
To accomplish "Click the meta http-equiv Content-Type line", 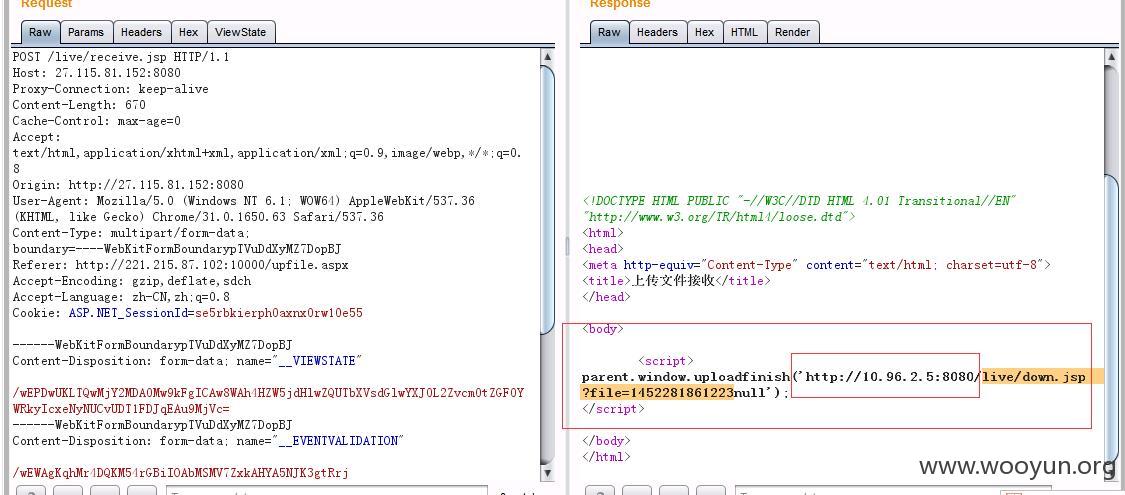I will [x=816, y=265].
